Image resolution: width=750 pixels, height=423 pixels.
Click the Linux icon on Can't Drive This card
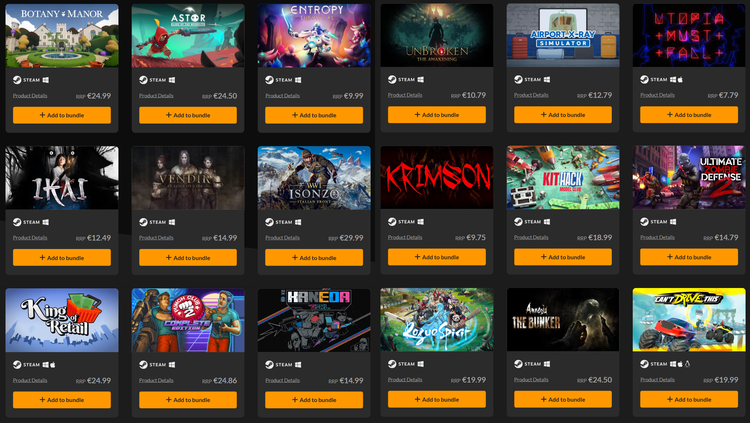click(687, 364)
